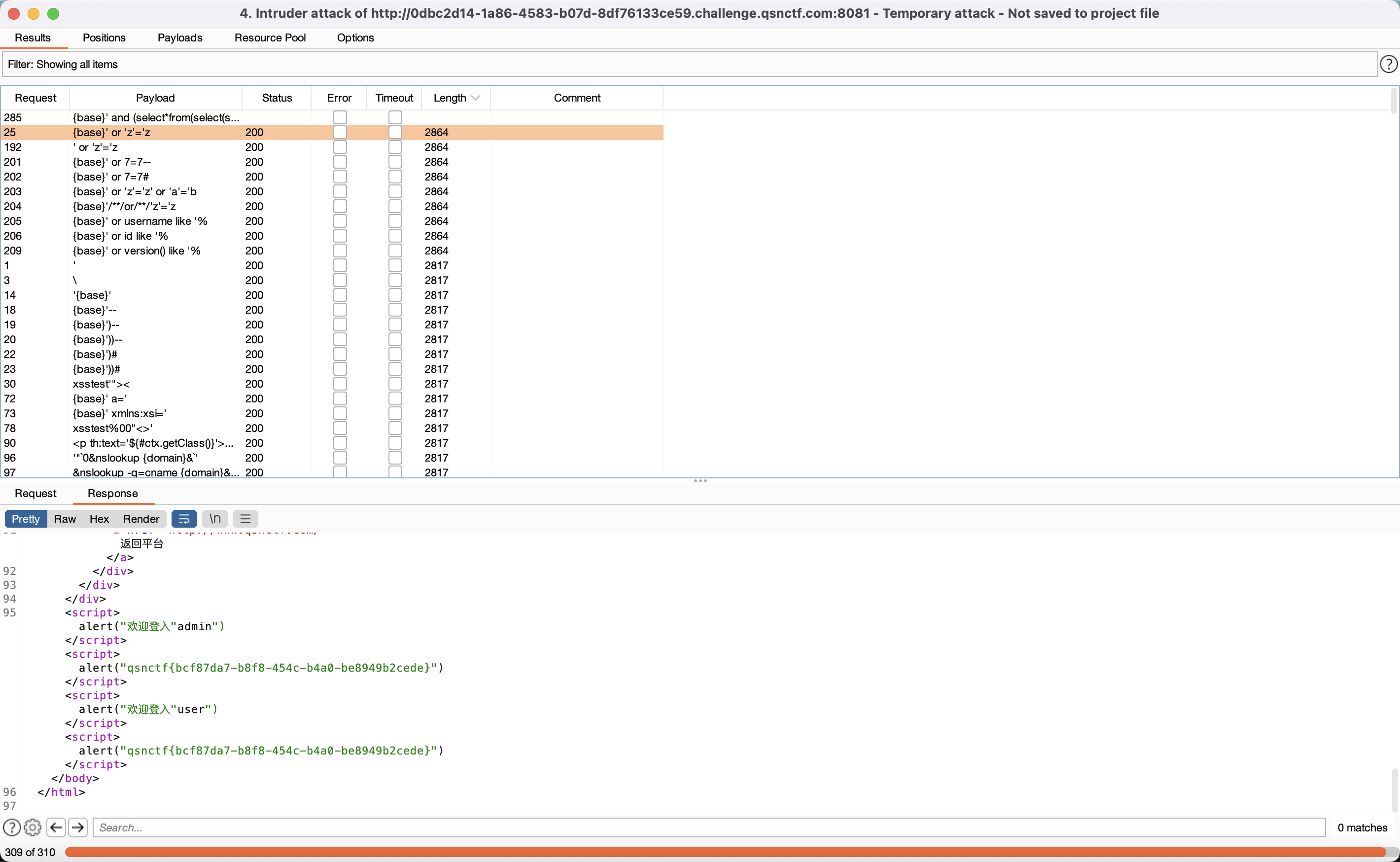
Task: Toggle Error checkbox for request 25
Action: point(340,132)
